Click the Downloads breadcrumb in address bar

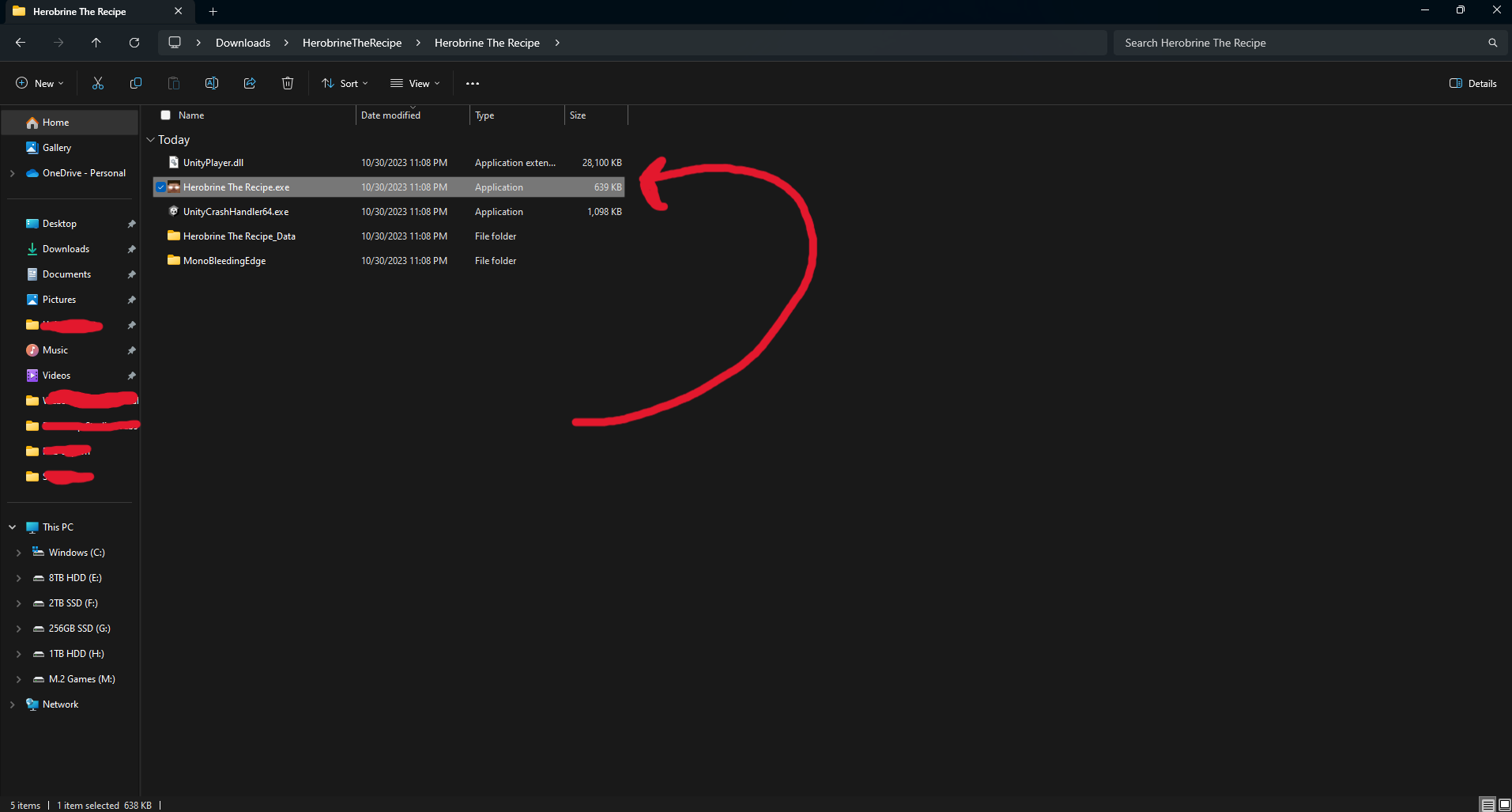point(243,43)
